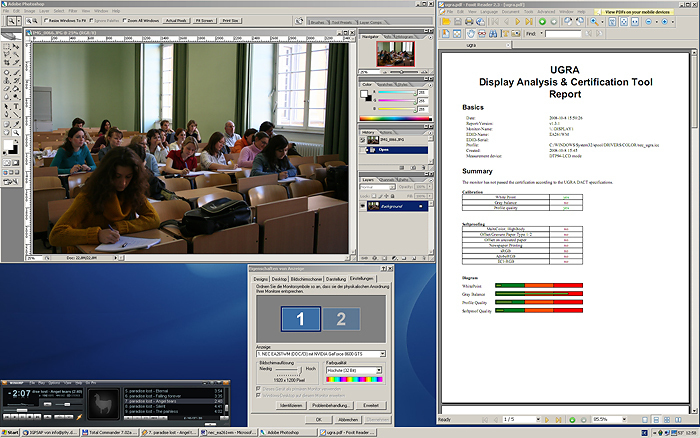
Task: Switch to the Desktop tab in display properties
Action: click(279, 279)
